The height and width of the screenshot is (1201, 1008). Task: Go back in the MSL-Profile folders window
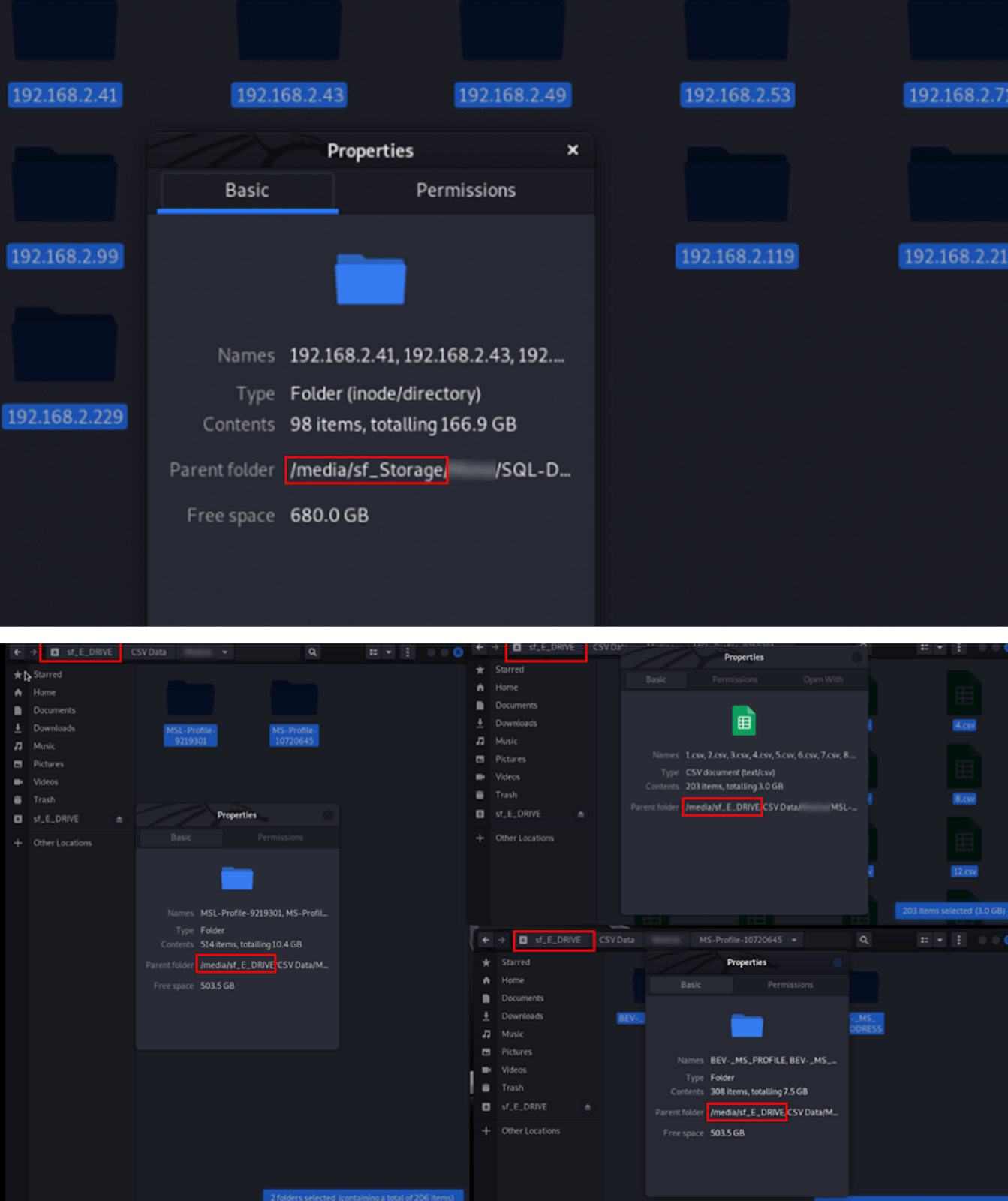17,652
